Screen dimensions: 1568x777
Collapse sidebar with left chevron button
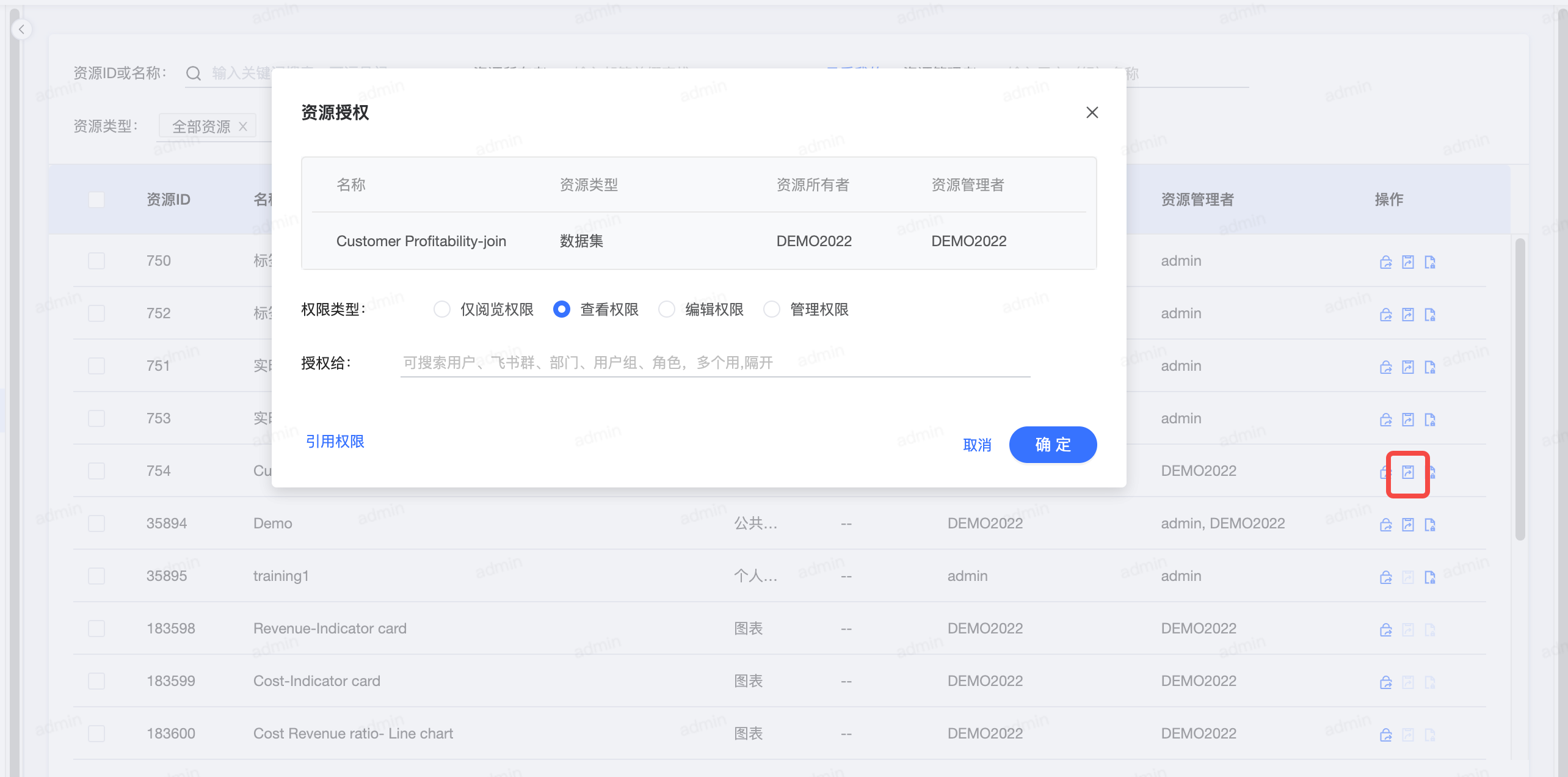[22, 29]
